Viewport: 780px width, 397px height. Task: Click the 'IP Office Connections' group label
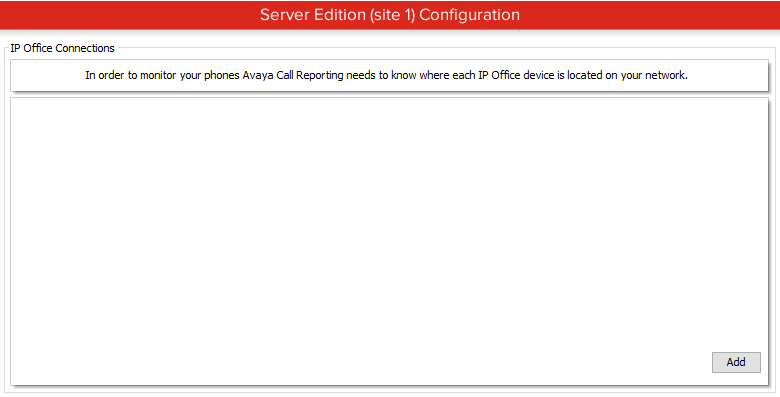62,48
